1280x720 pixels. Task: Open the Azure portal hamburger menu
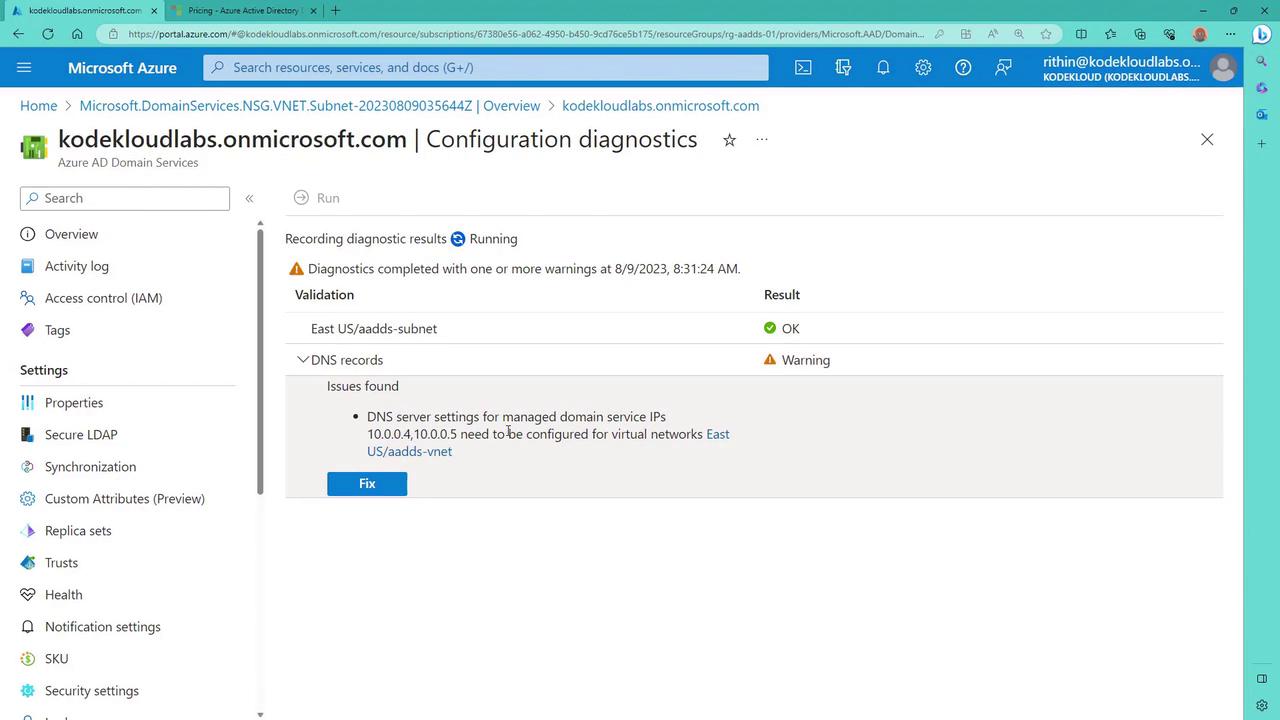(x=24, y=67)
